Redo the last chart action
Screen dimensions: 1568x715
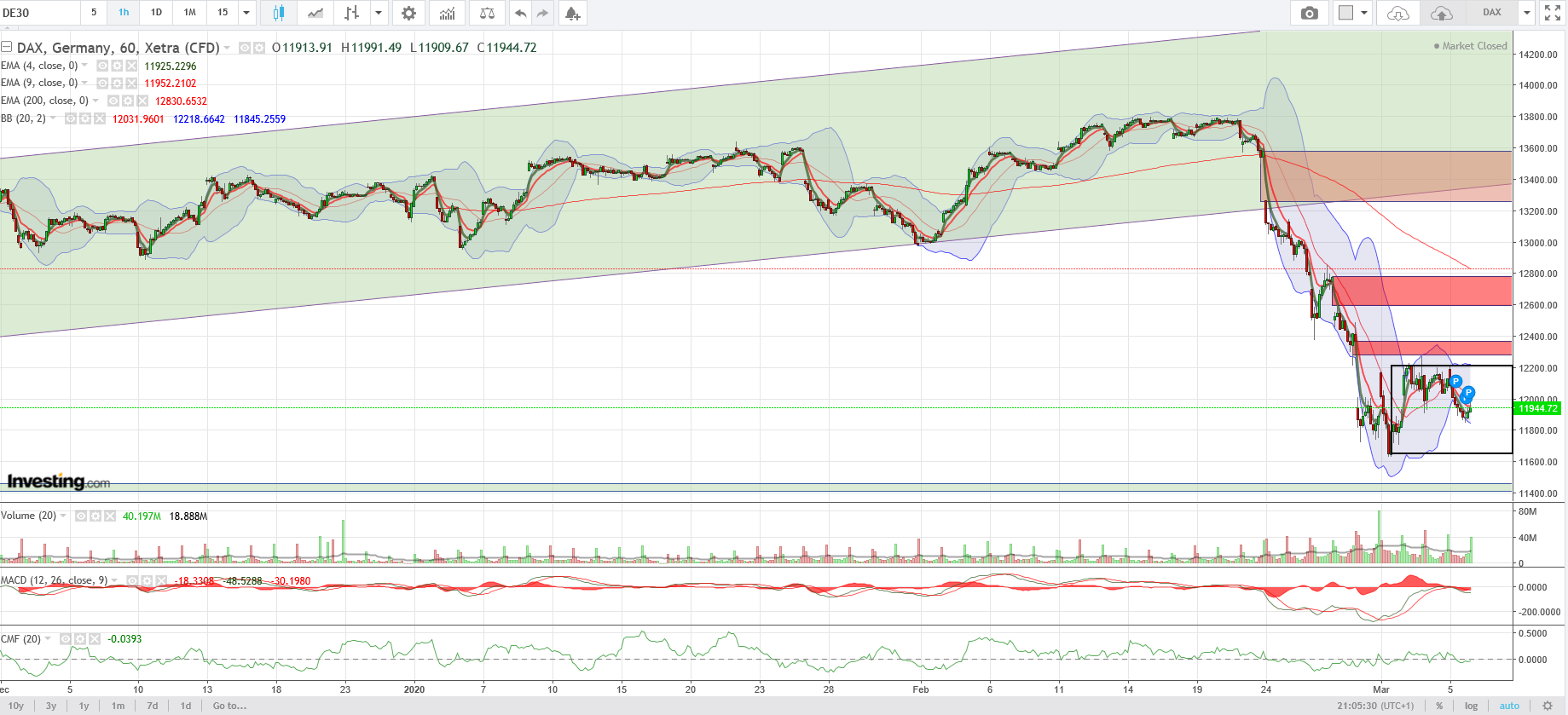coord(542,13)
